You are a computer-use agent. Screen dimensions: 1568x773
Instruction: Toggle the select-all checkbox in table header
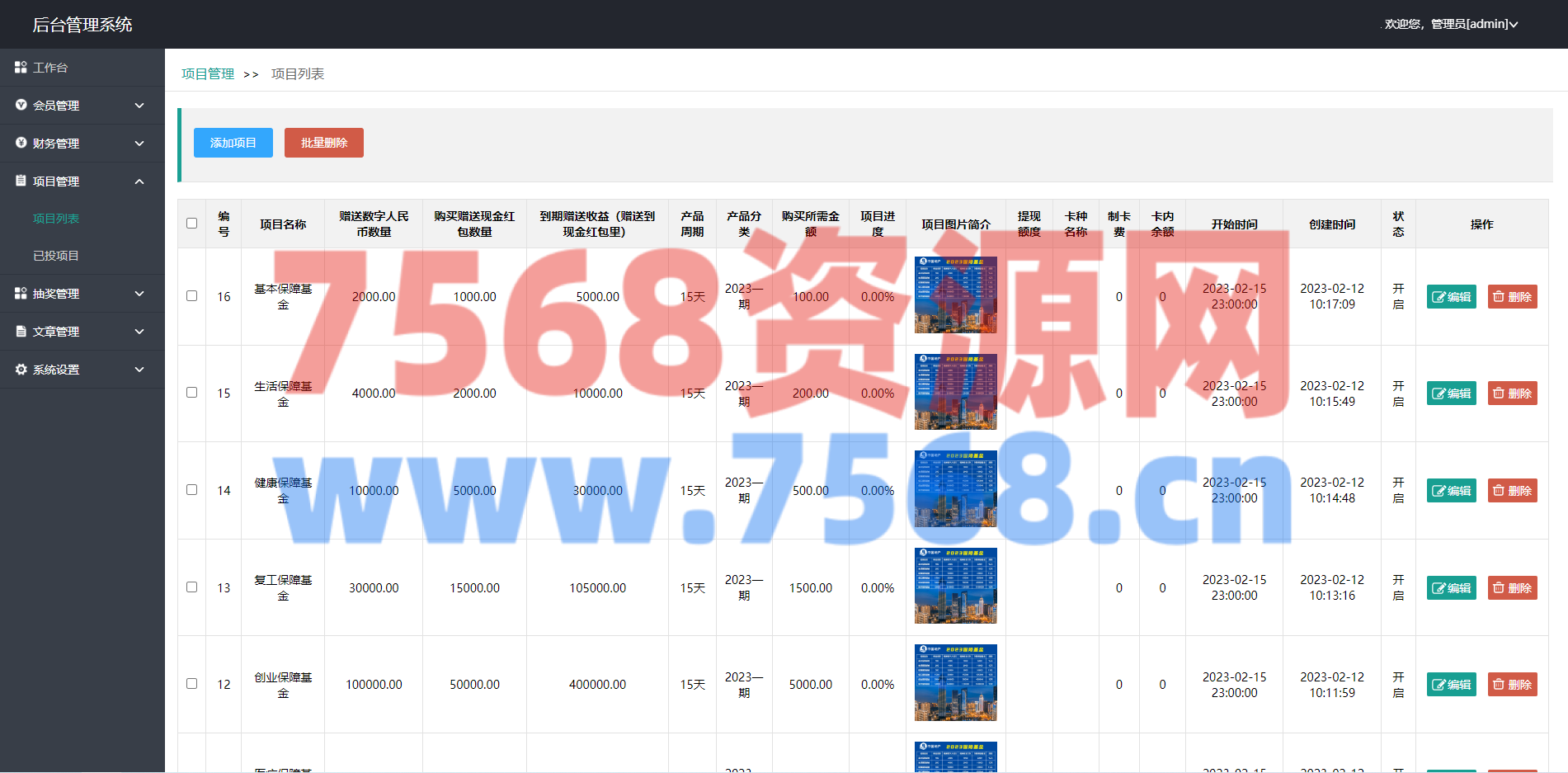pyautogui.click(x=192, y=224)
